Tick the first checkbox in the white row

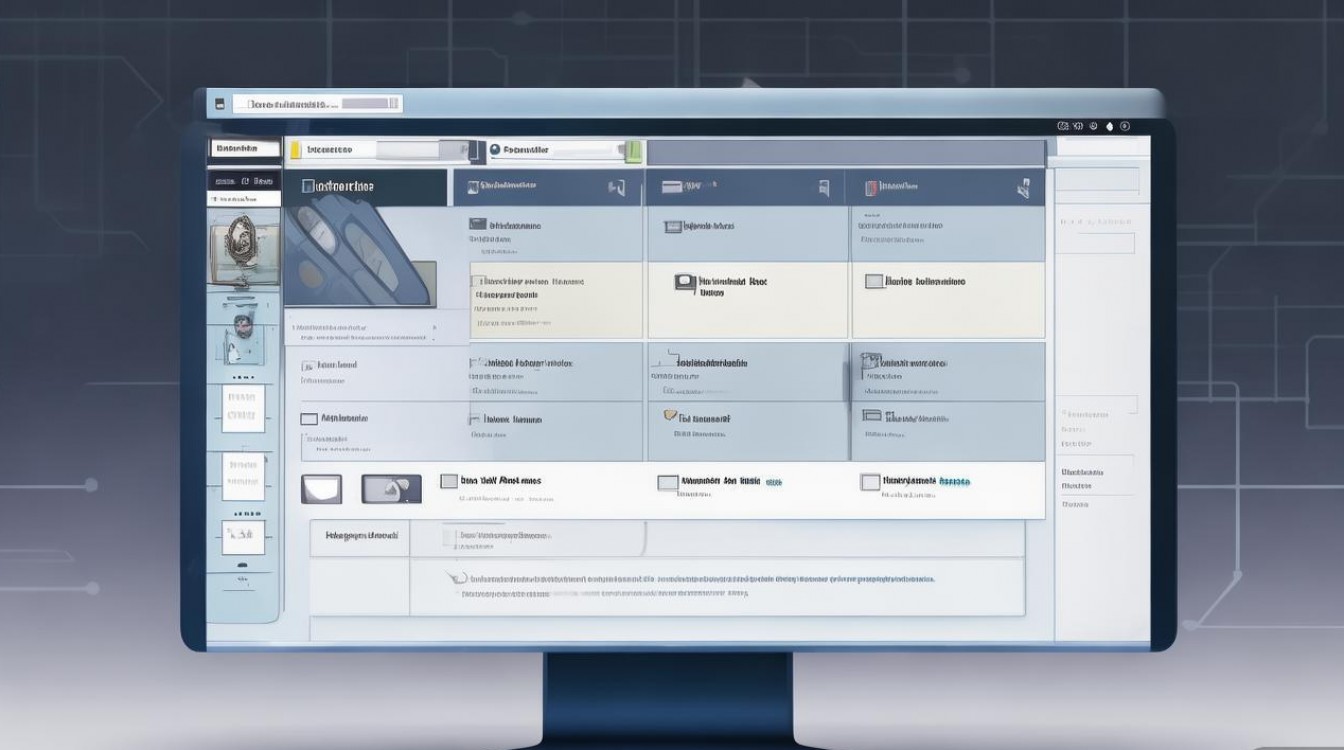click(x=449, y=481)
